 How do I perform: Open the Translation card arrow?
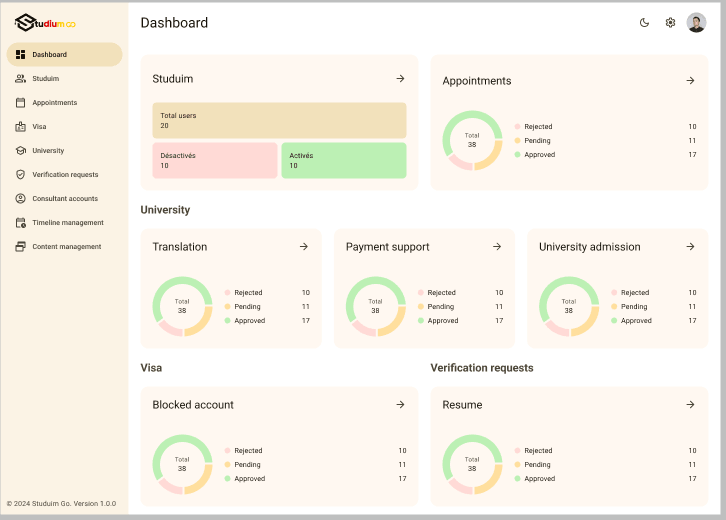[x=304, y=247]
